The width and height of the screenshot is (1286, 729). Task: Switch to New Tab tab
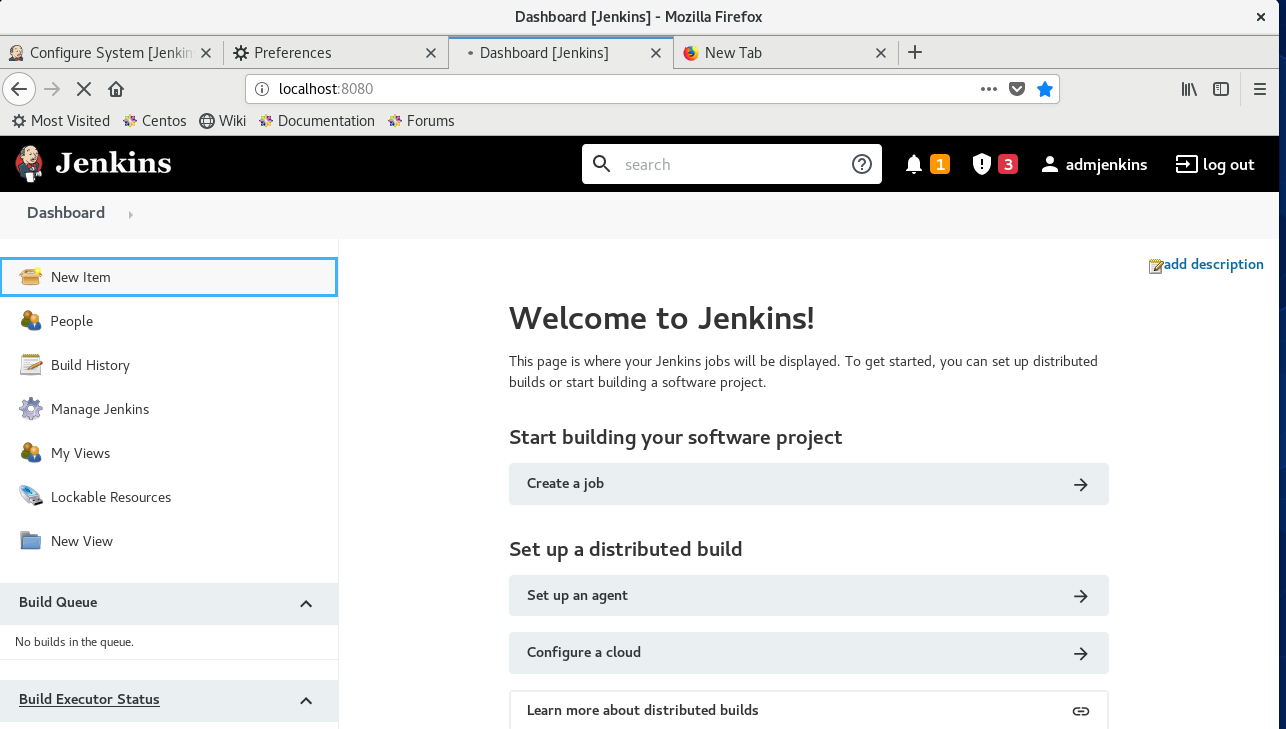[x=785, y=53]
